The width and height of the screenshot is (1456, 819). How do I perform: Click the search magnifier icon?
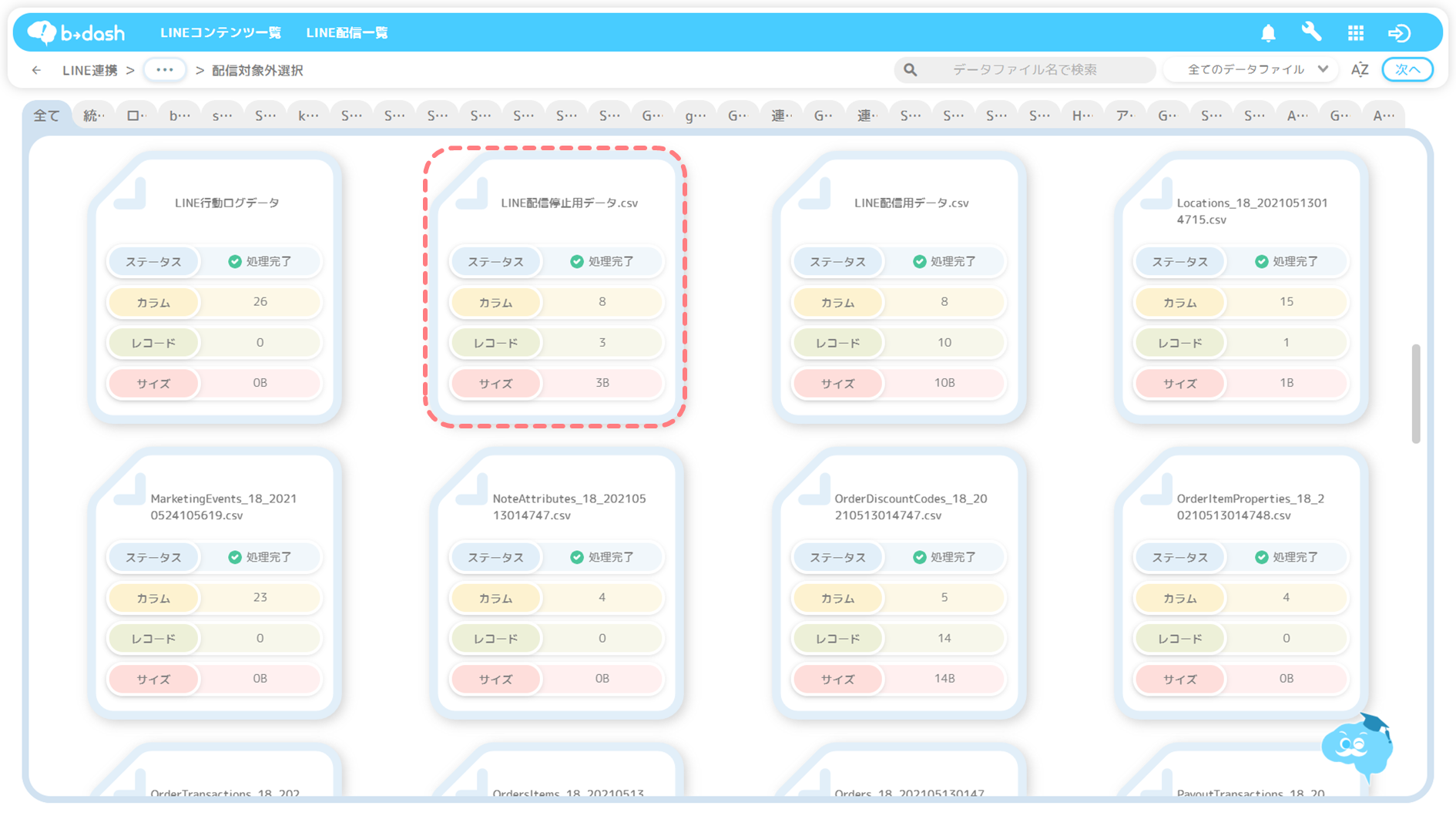point(911,70)
